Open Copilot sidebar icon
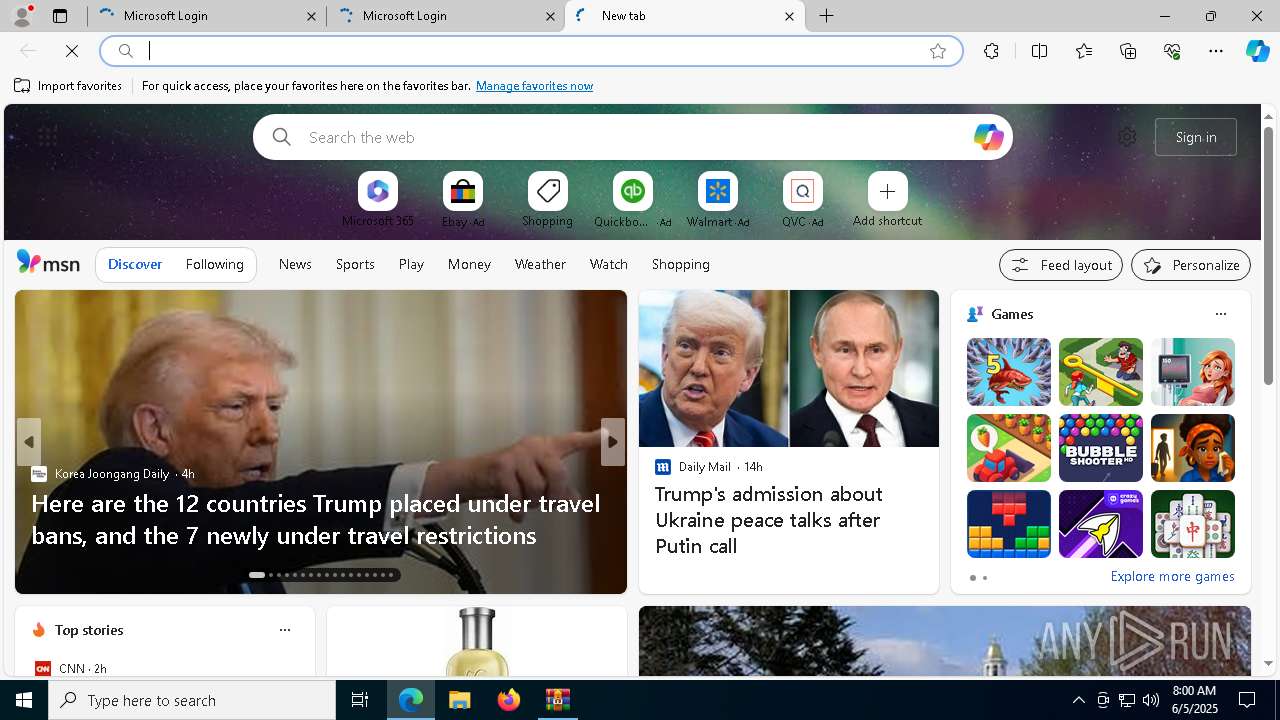Image resolution: width=1280 pixels, height=720 pixels. coord(1257,51)
